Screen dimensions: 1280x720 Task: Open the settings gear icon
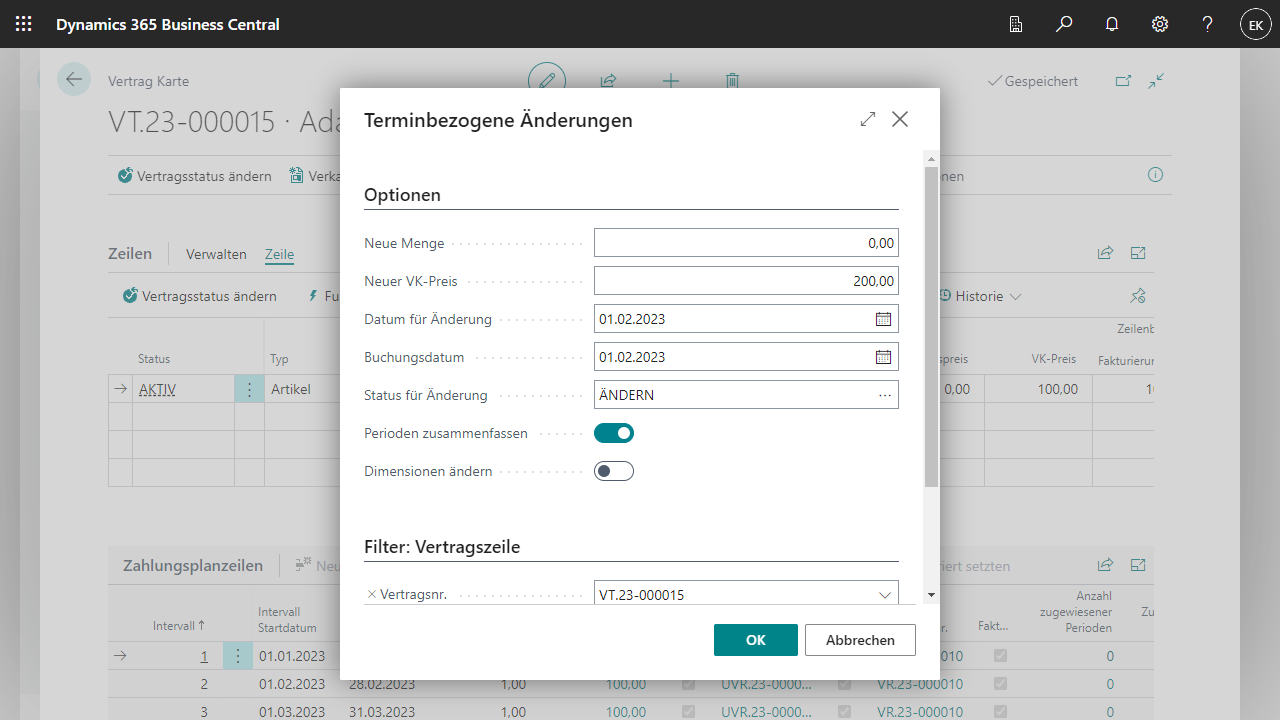1160,24
